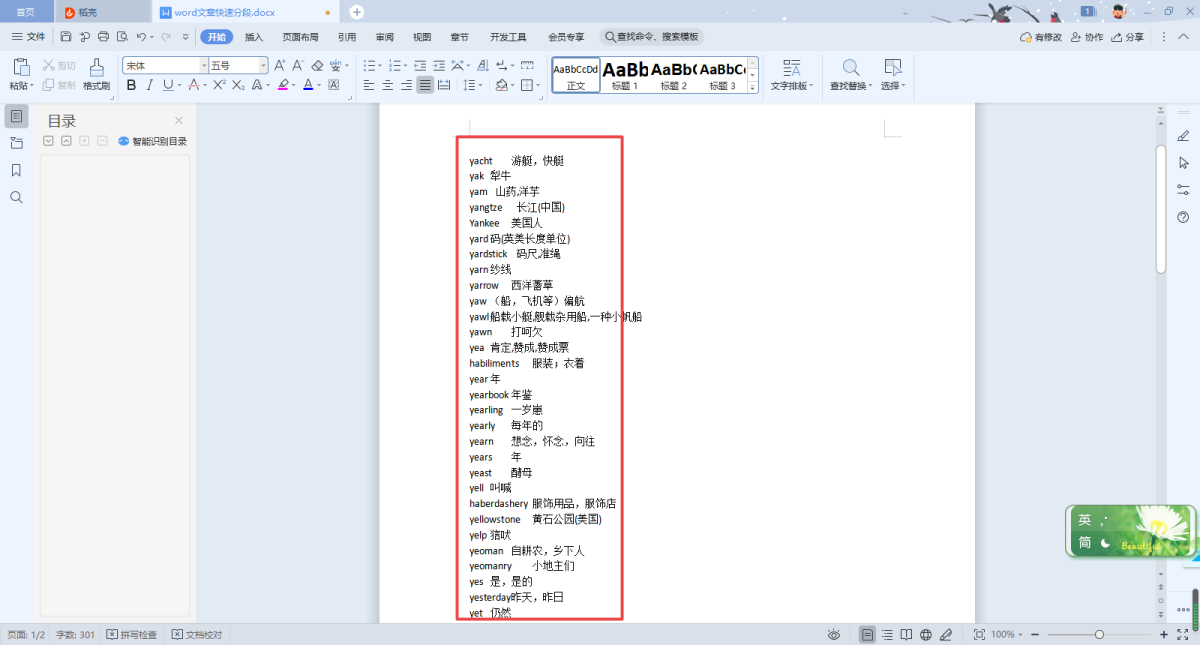The width and height of the screenshot is (1200, 645).
Task: Expand the font size dropdown (五号)
Action: click(264, 65)
